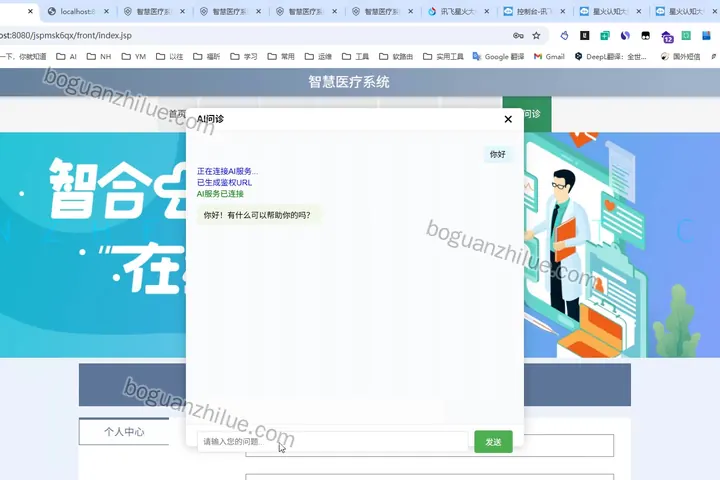Open the YM bookmarks folder
Image resolution: width=720 pixels, height=480 pixels.
pyautogui.click(x=134, y=56)
